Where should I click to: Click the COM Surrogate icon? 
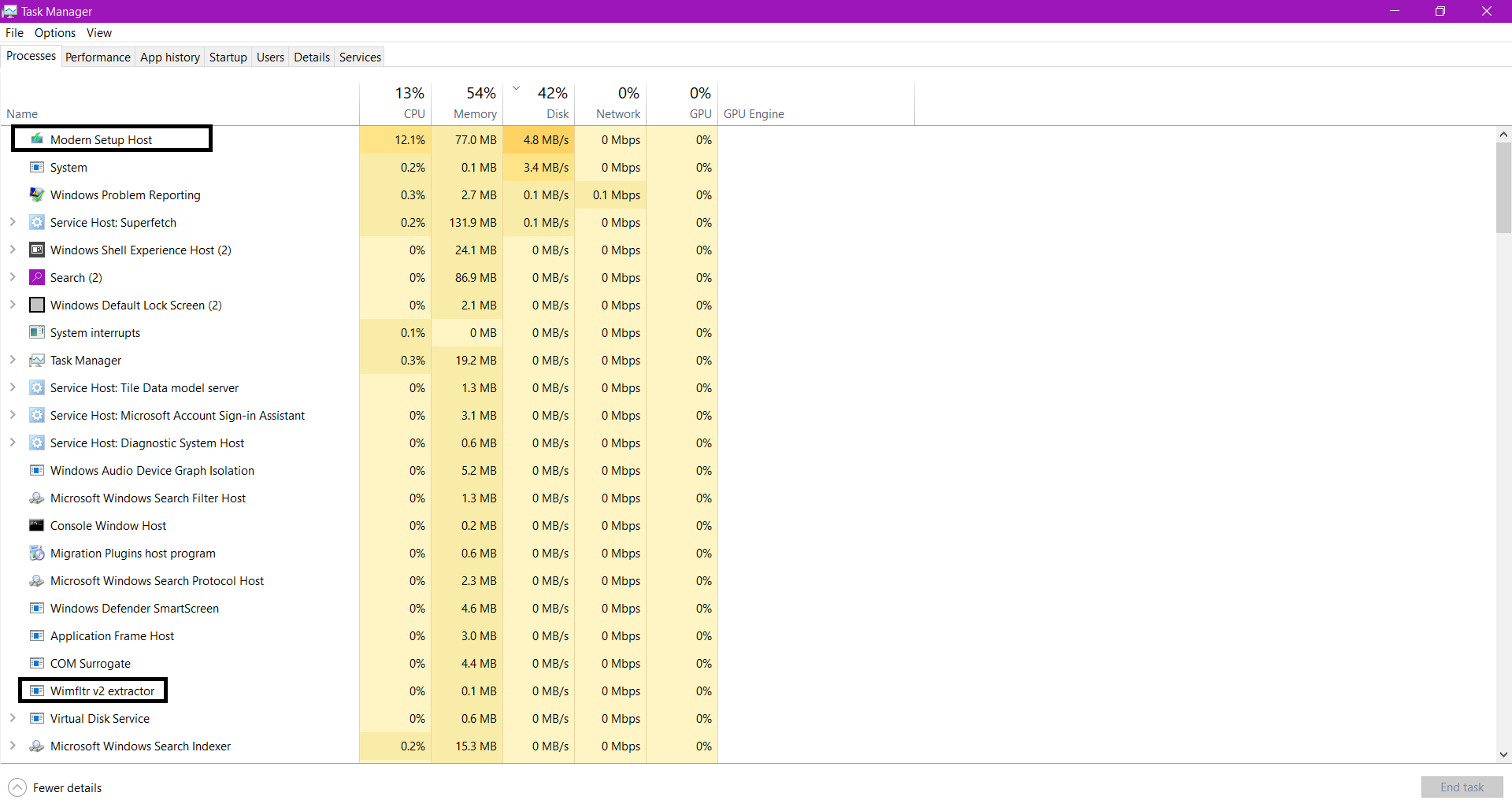click(x=37, y=663)
